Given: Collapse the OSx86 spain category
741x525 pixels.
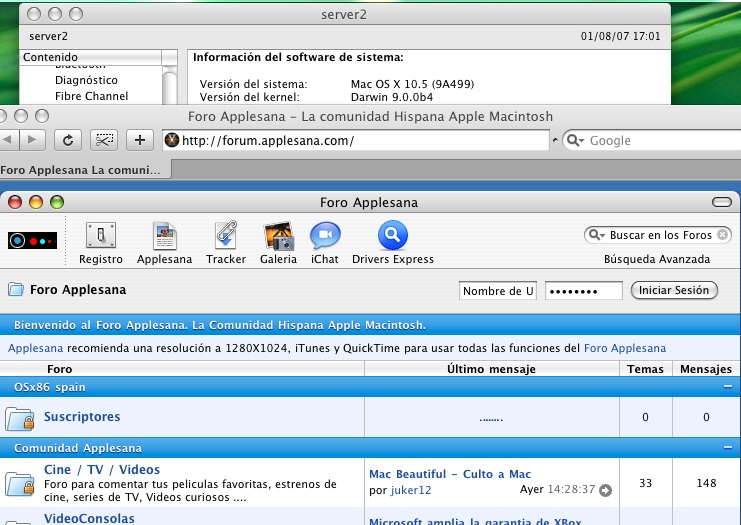Looking at the screenshot, I should [728, 387].
